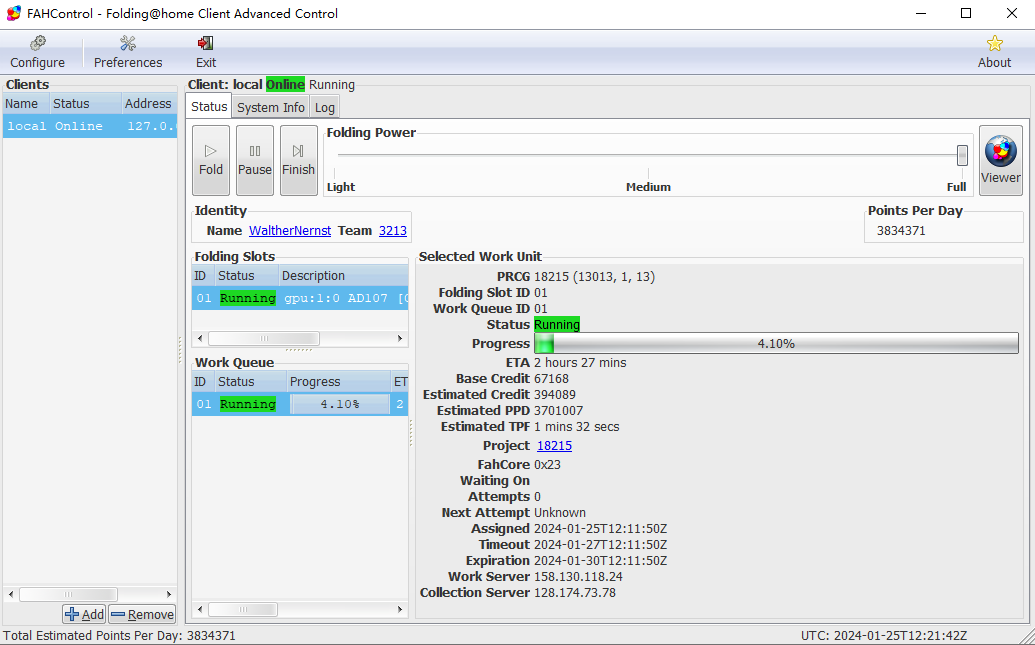Sort Clients by the Status column header
This screenshot has height=645, width=1035.
pyautogui.click(x=86, y=104)
